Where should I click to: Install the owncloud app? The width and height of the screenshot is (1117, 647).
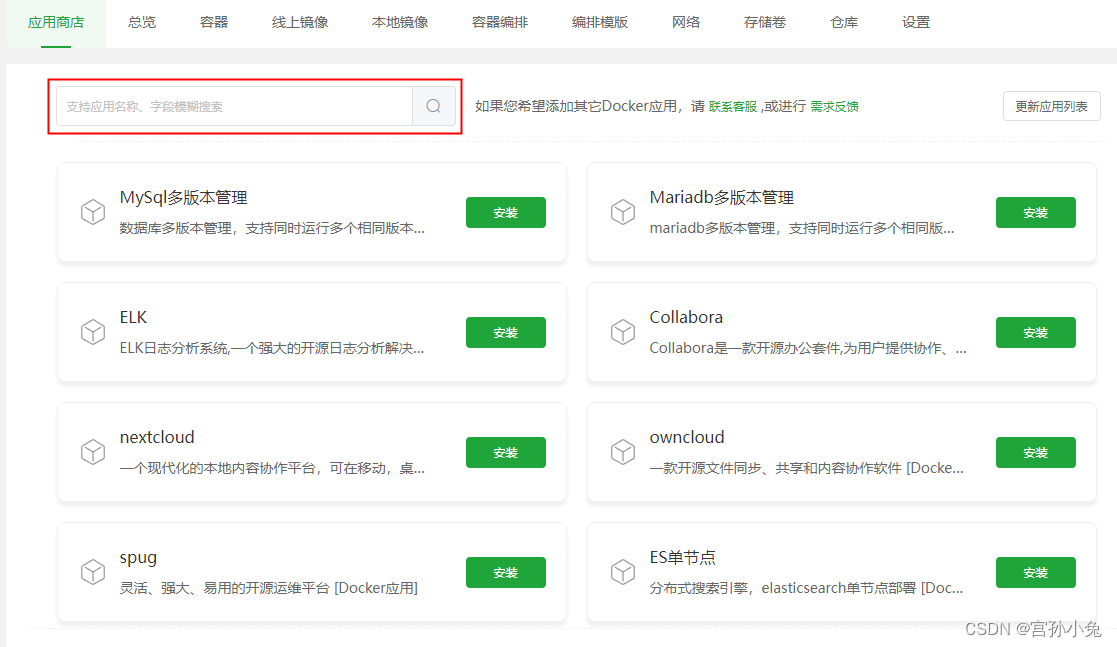tap(1036, 452)
